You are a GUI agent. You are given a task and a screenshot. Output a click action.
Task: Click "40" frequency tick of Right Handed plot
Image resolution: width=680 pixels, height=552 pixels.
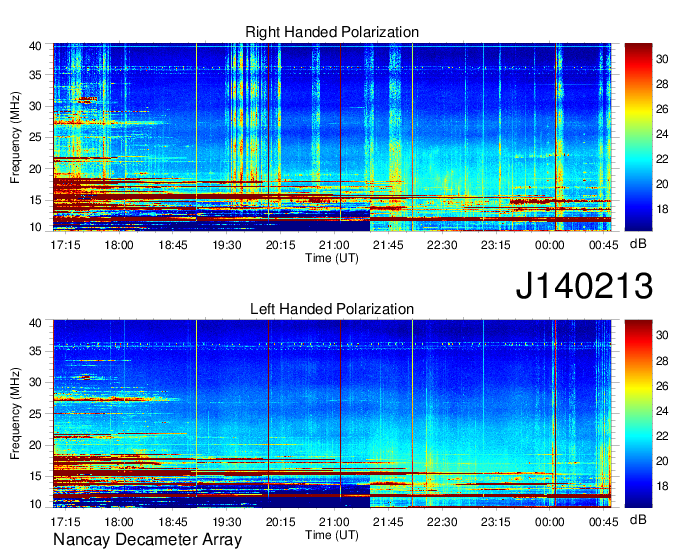(x=35, y=46)
